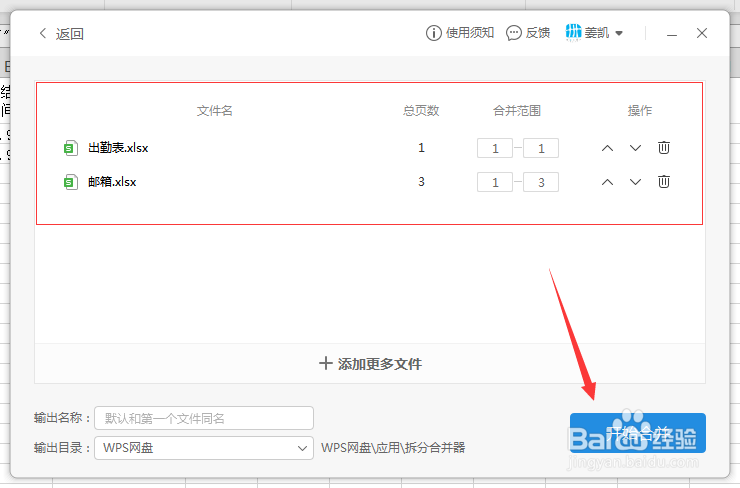
Task: Select the 邮箱.xlsx file name
Action: (112, 182)
